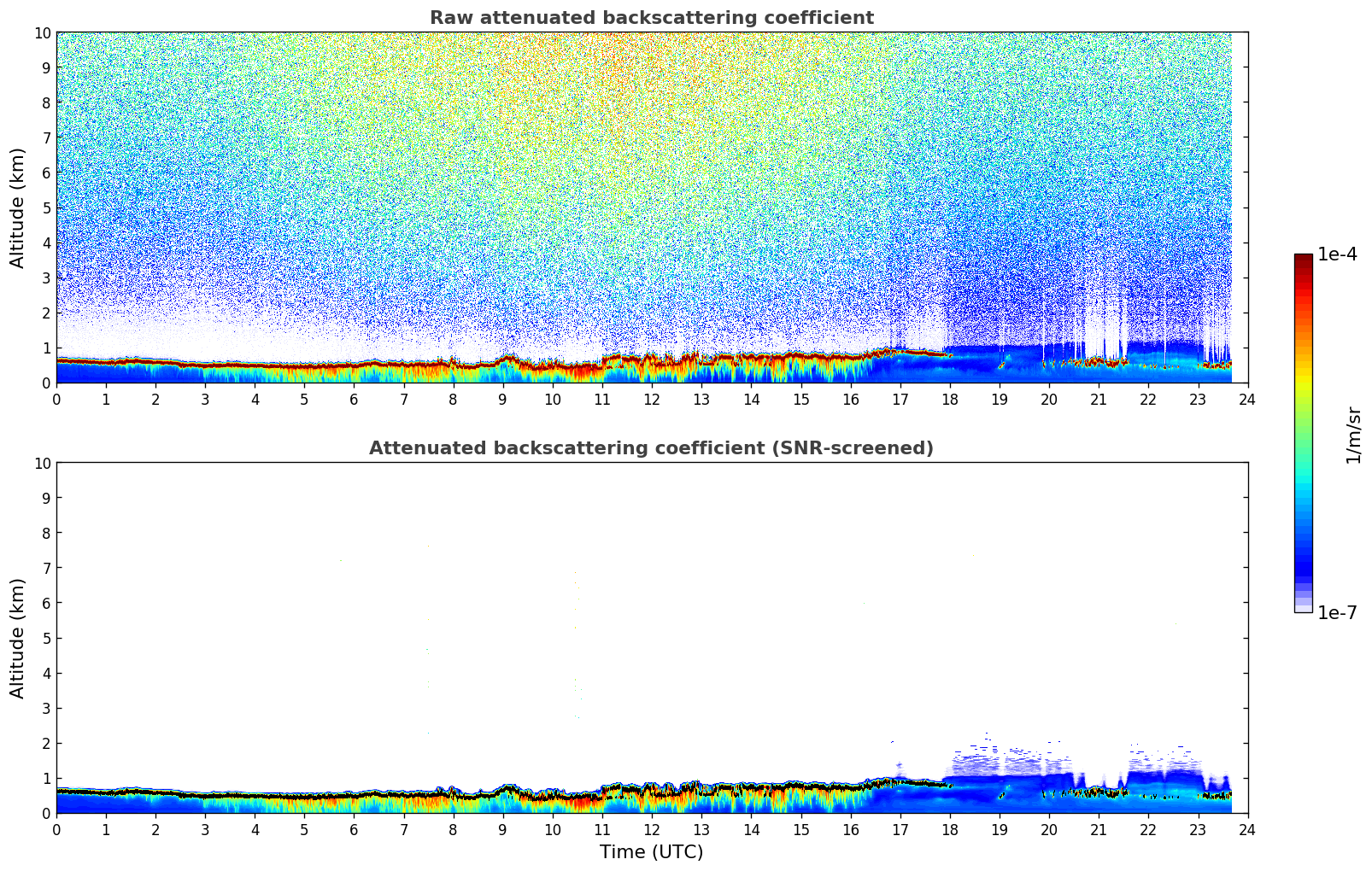
Task: Click the colorbar gradient scale
Action: pyautogui.click(x=1303, y=433)
